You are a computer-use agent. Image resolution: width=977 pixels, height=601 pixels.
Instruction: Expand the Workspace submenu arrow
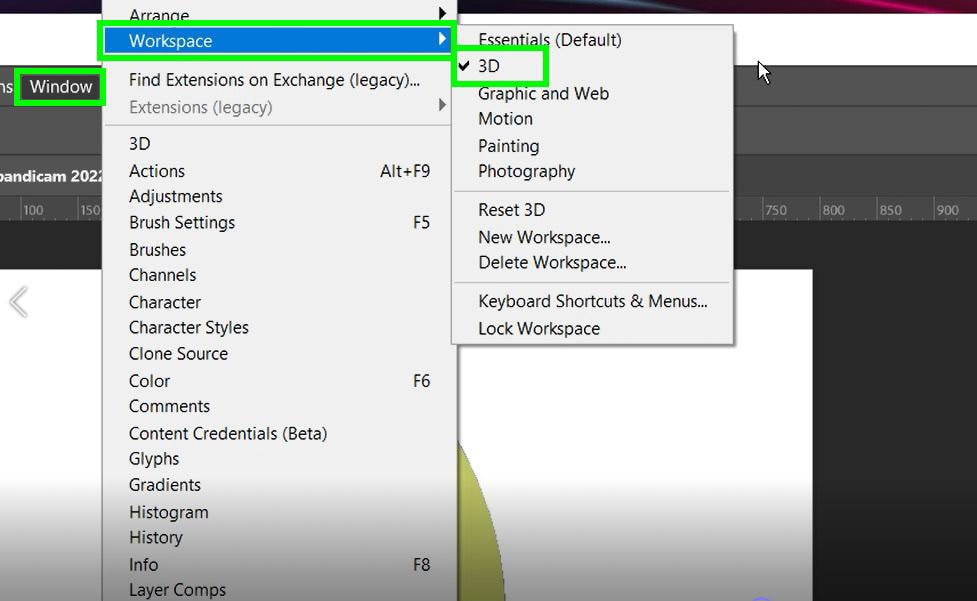pyautogui.click(x=441, y=40)
